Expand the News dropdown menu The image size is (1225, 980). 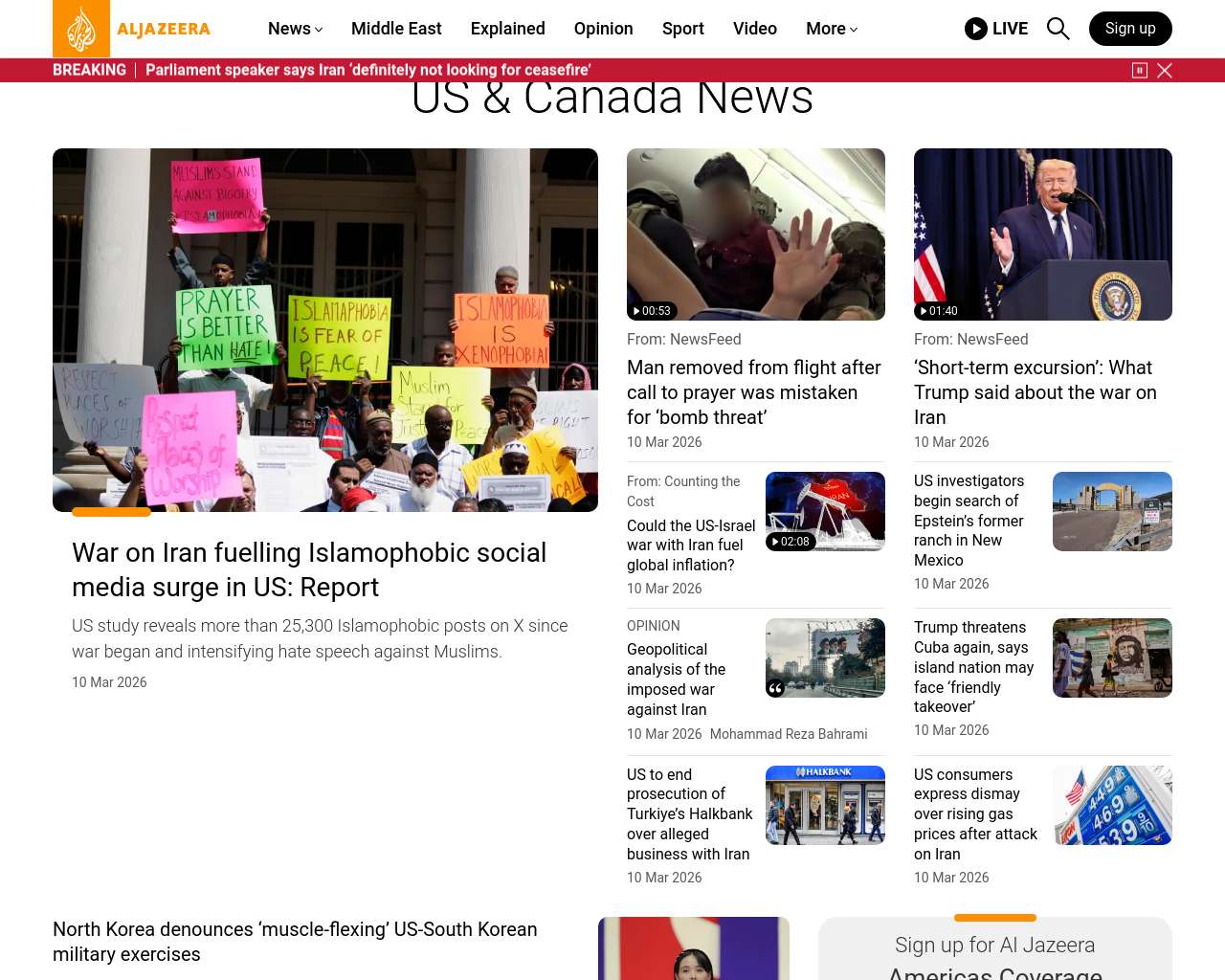click(x=295, y=29)
